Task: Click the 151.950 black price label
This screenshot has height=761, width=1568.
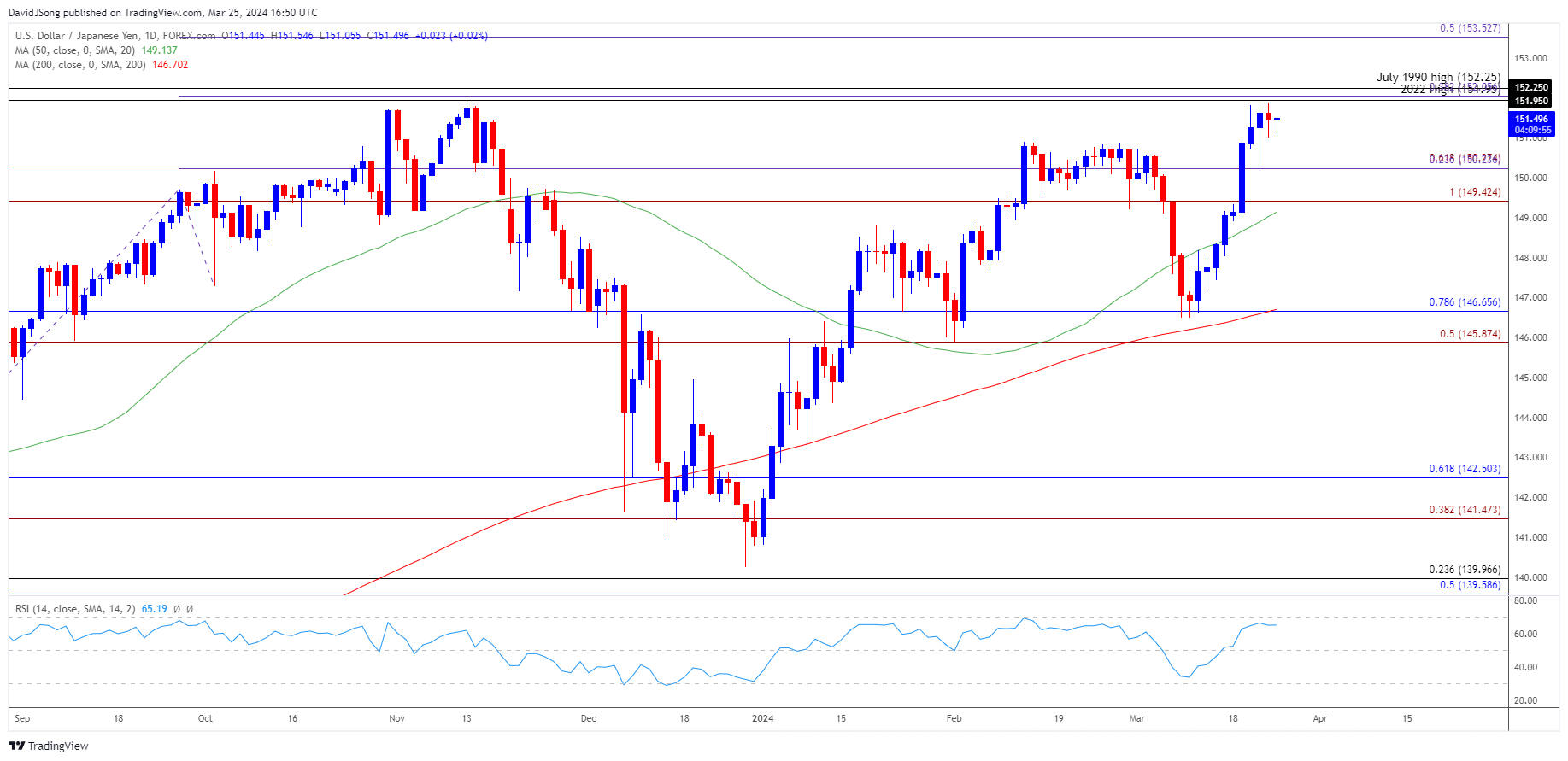Action: tap(1531, 101)
